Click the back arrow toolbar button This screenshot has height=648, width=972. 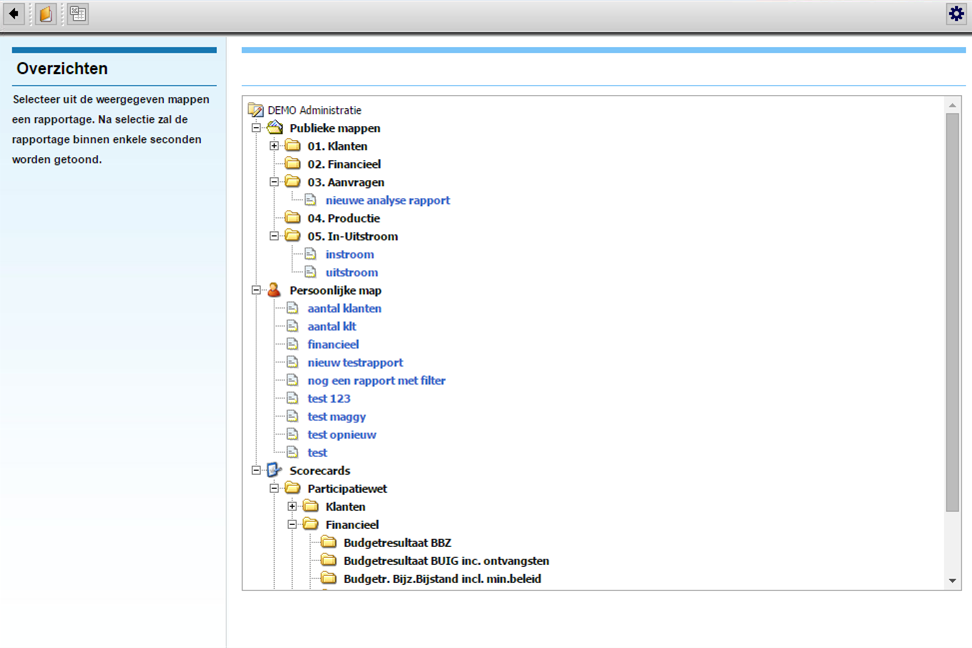15,14
